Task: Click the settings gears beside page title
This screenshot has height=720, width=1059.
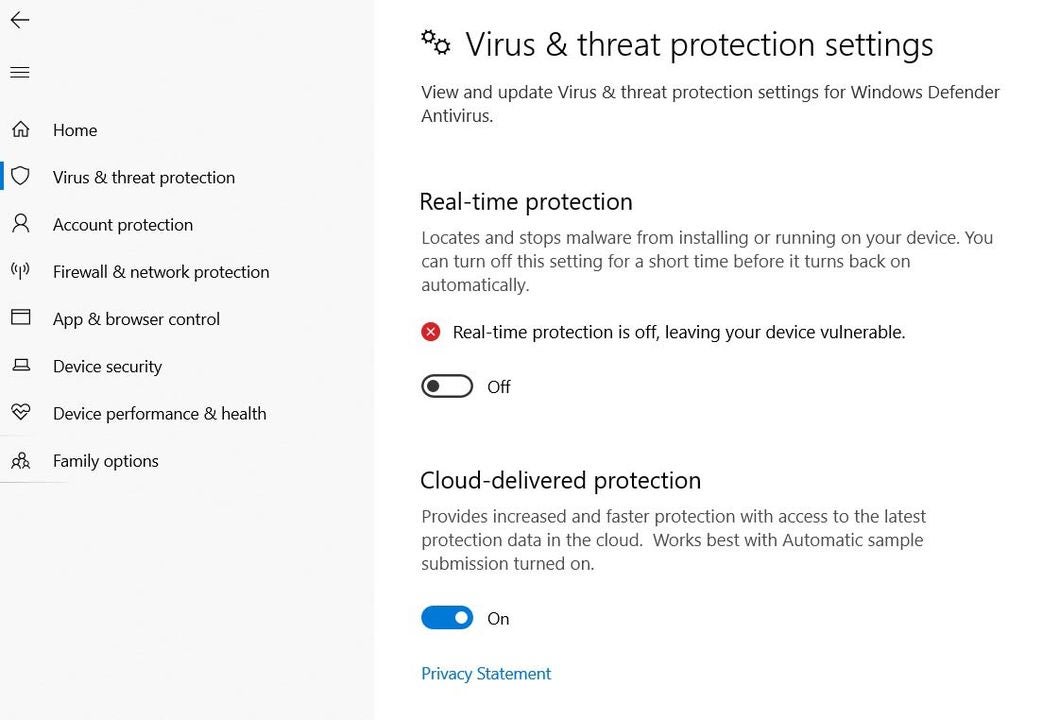Action: [435, 41]
